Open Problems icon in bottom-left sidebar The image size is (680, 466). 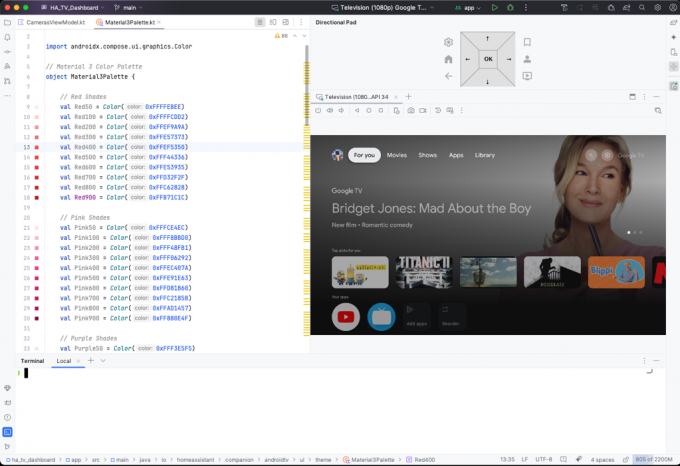(x=7, y=417)
